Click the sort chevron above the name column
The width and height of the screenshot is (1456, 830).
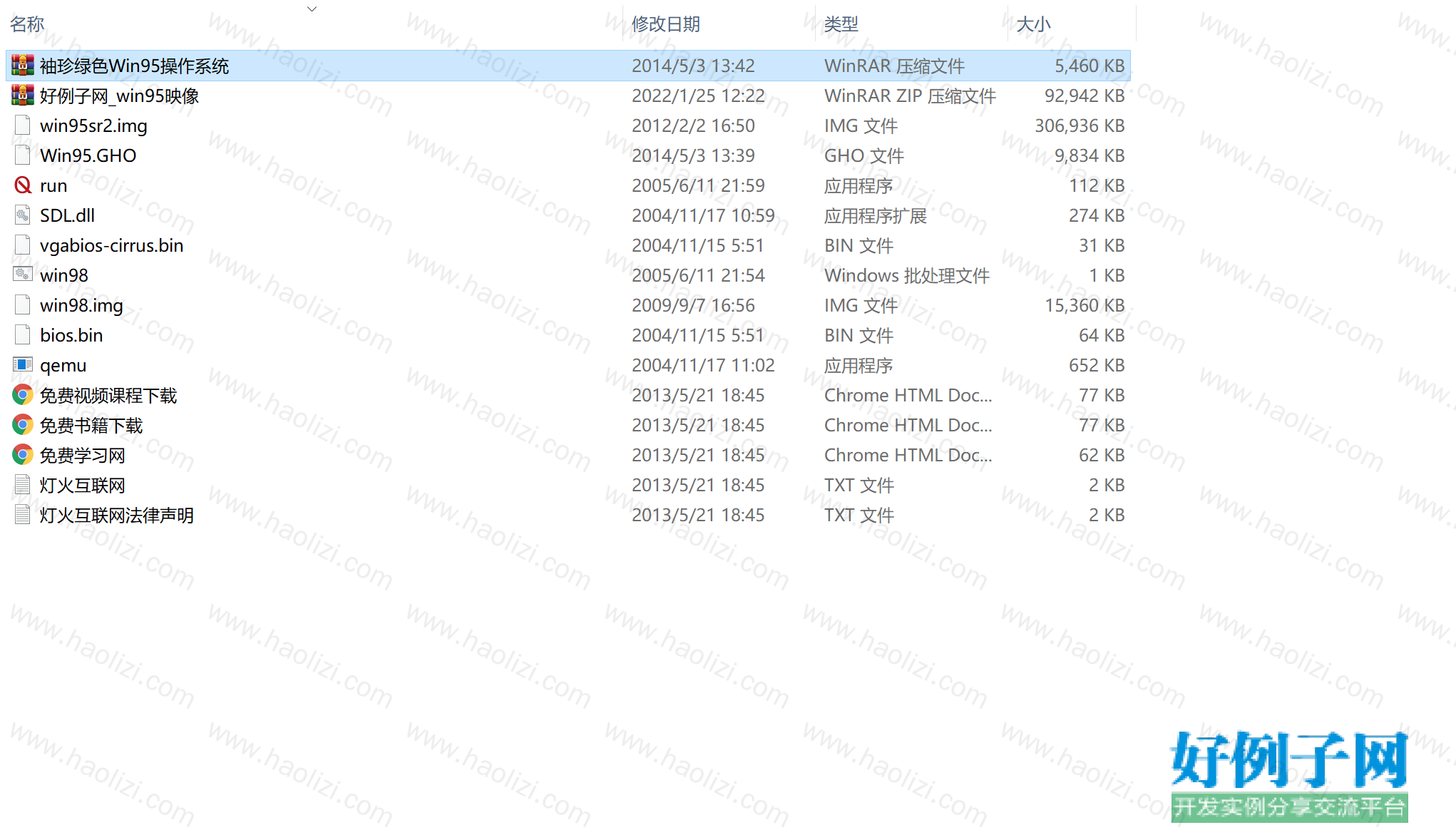point(312,9)
